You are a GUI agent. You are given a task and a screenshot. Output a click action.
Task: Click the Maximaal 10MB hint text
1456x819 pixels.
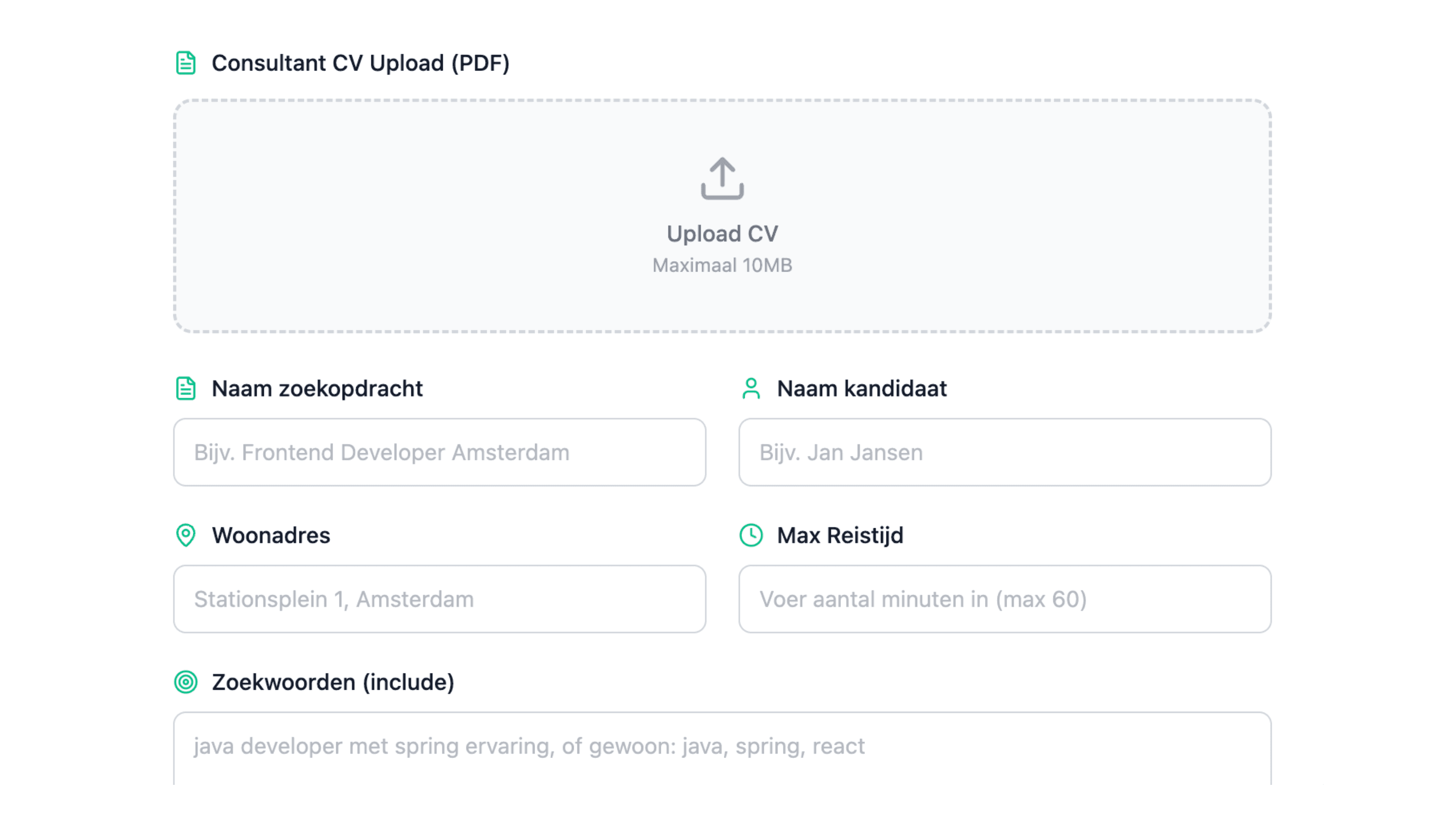click(722, 265)
